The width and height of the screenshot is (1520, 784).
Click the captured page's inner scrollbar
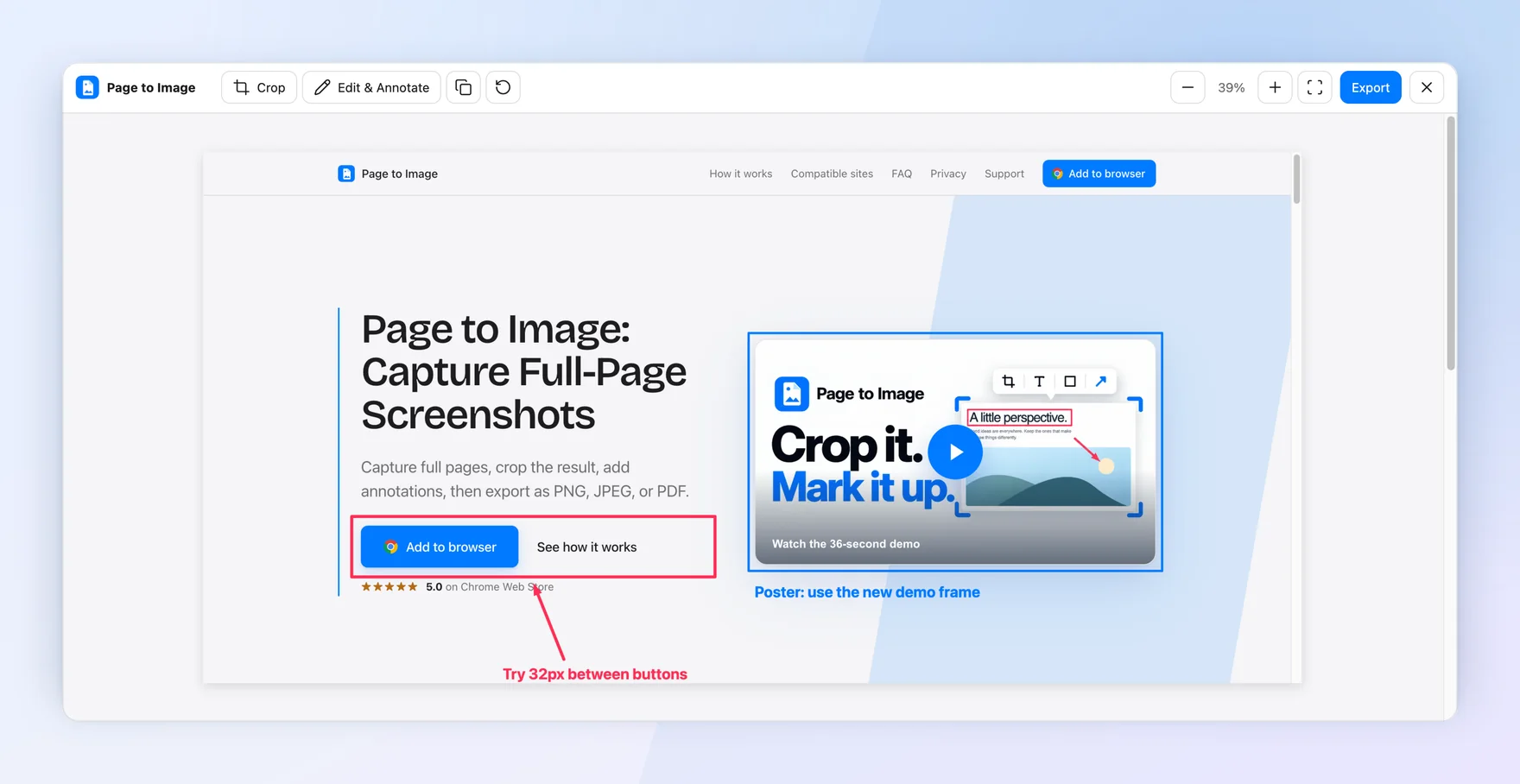pos(1296,180)
